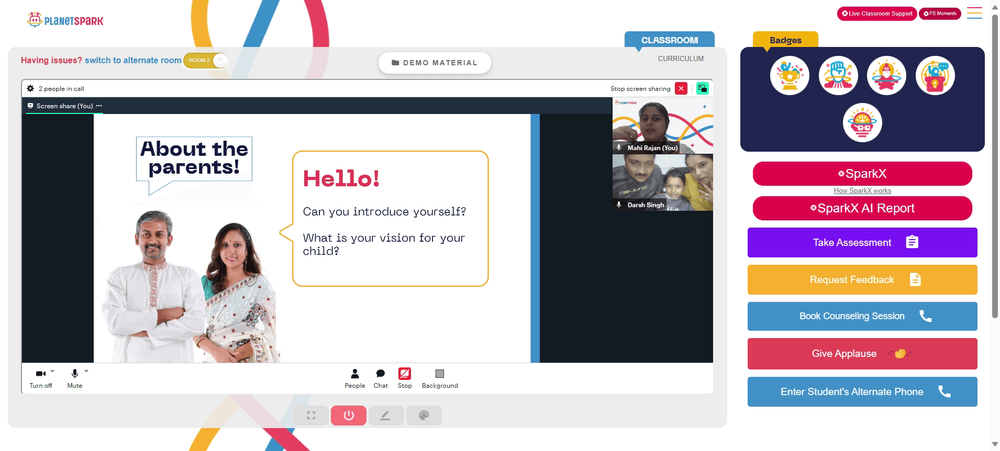
Task: Click the '2 people in call' text
Action: [61, 89]
